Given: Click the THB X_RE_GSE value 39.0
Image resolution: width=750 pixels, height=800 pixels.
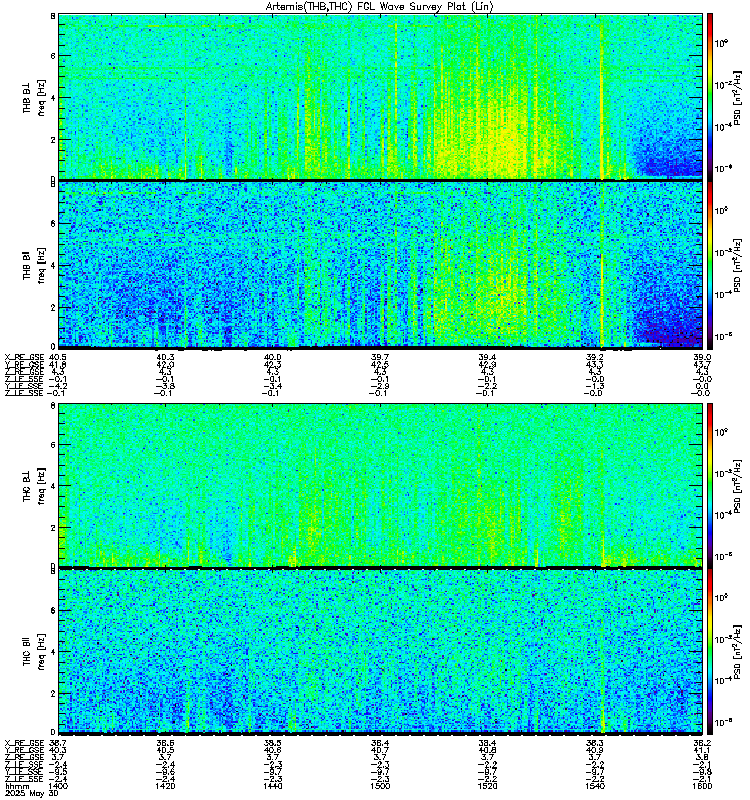Looking at the screenshot, I should (x=702, y=357).
